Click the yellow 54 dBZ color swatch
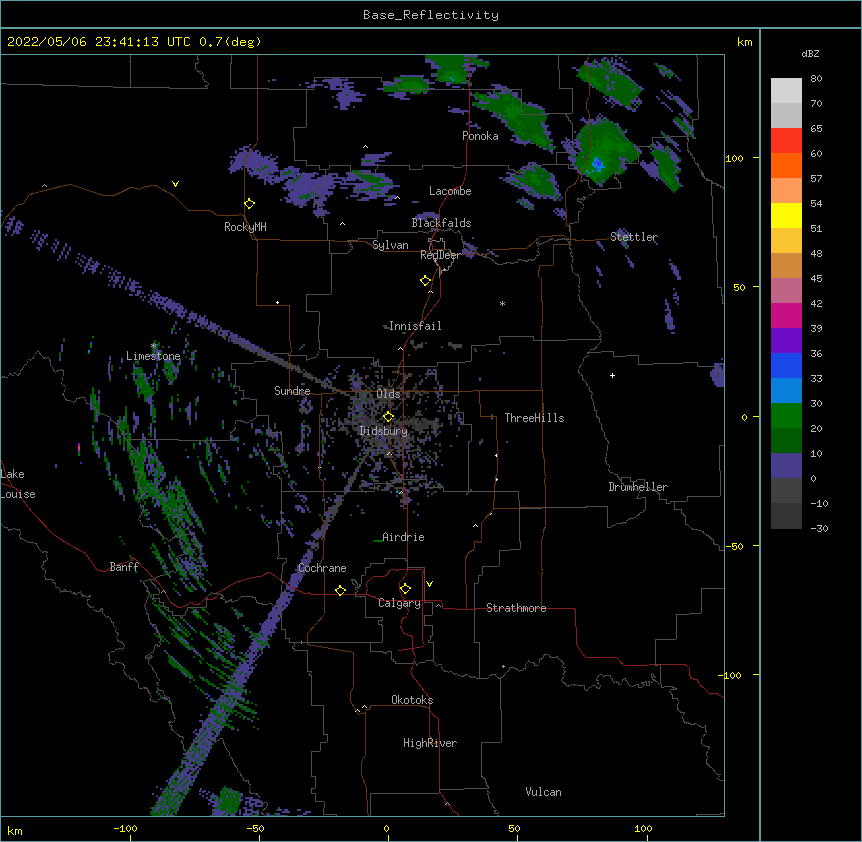This screenshot has height=842, width=862. [x=786, y=215]
